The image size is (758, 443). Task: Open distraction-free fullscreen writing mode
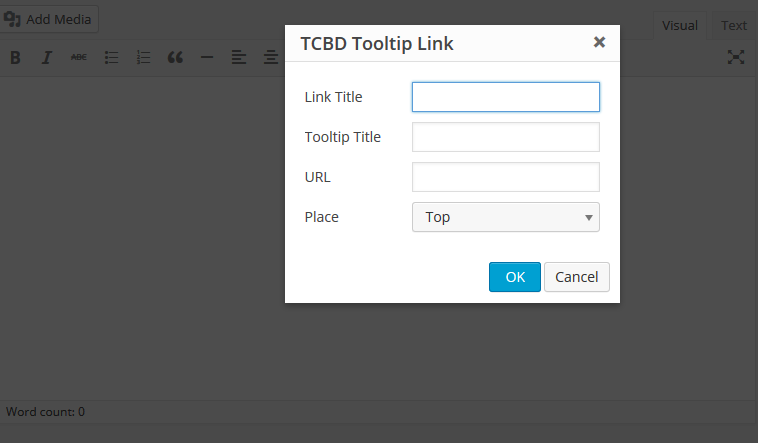[736, 58]
